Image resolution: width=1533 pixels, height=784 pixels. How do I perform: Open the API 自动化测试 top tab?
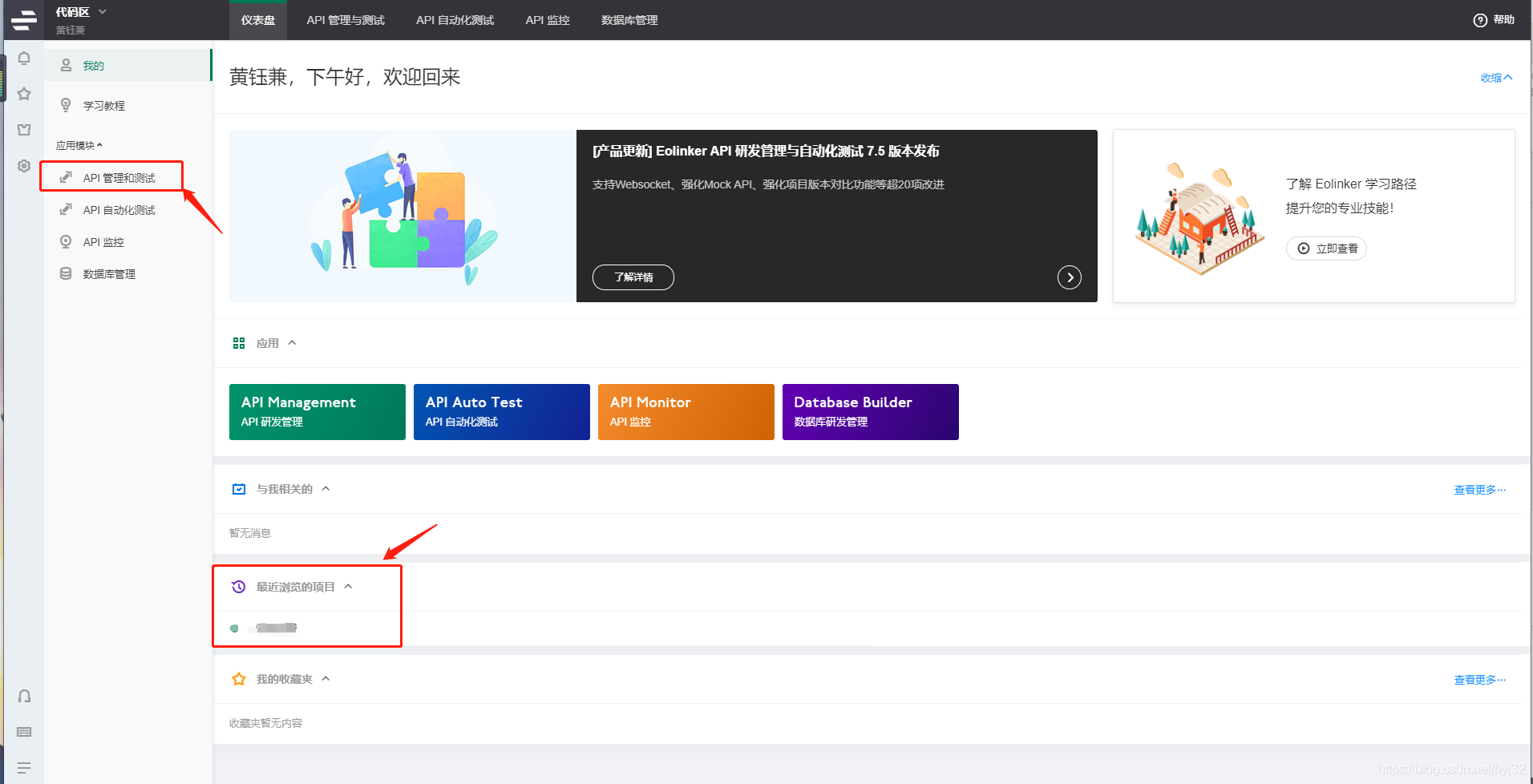455,20
